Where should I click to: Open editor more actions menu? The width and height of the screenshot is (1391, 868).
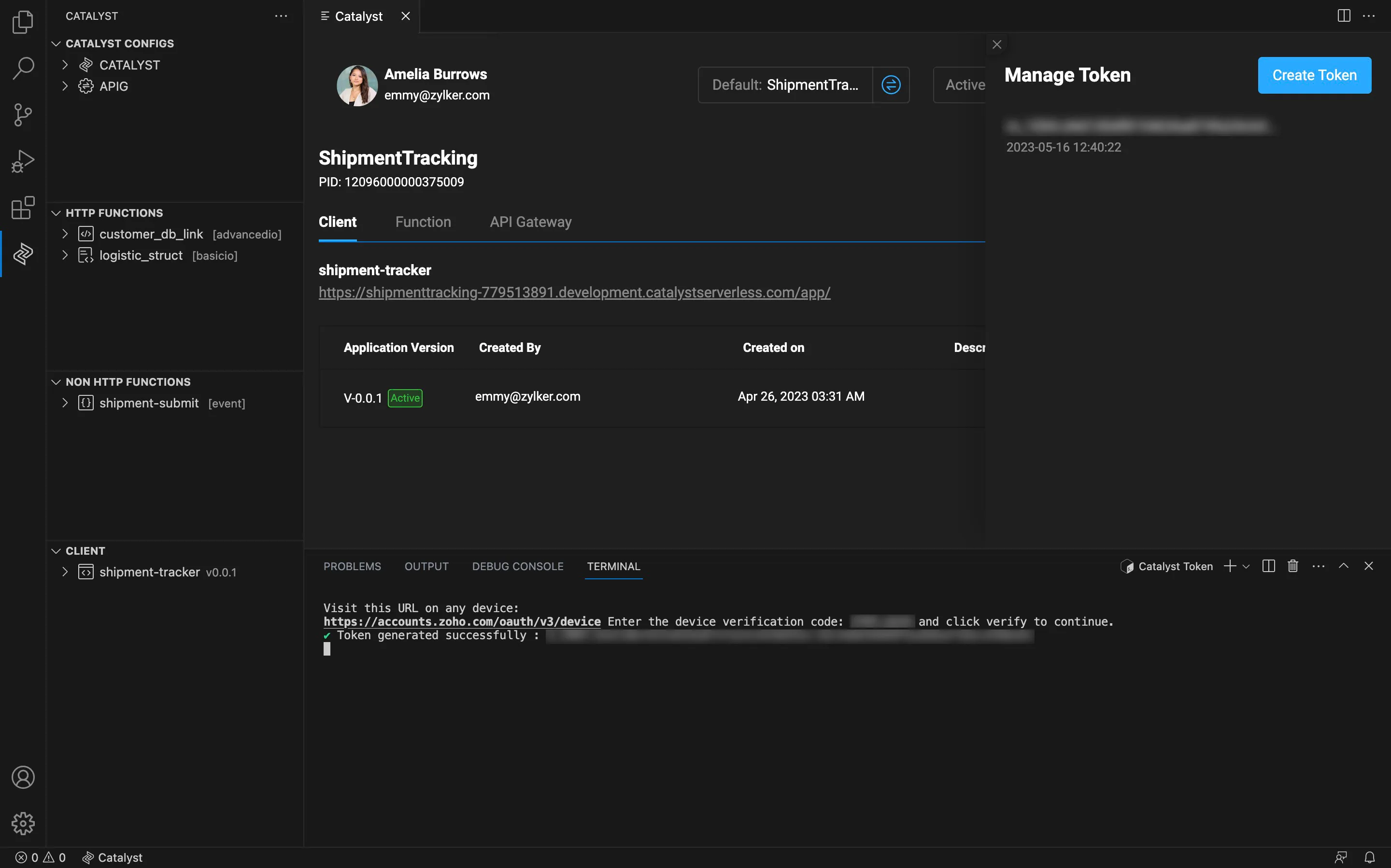tap(1369, 15)
